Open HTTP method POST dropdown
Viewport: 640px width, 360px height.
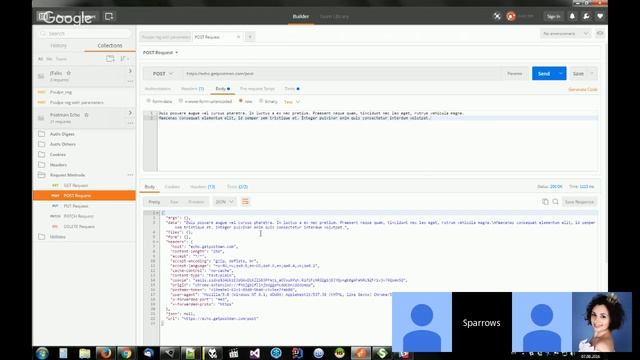click(162, 73)
